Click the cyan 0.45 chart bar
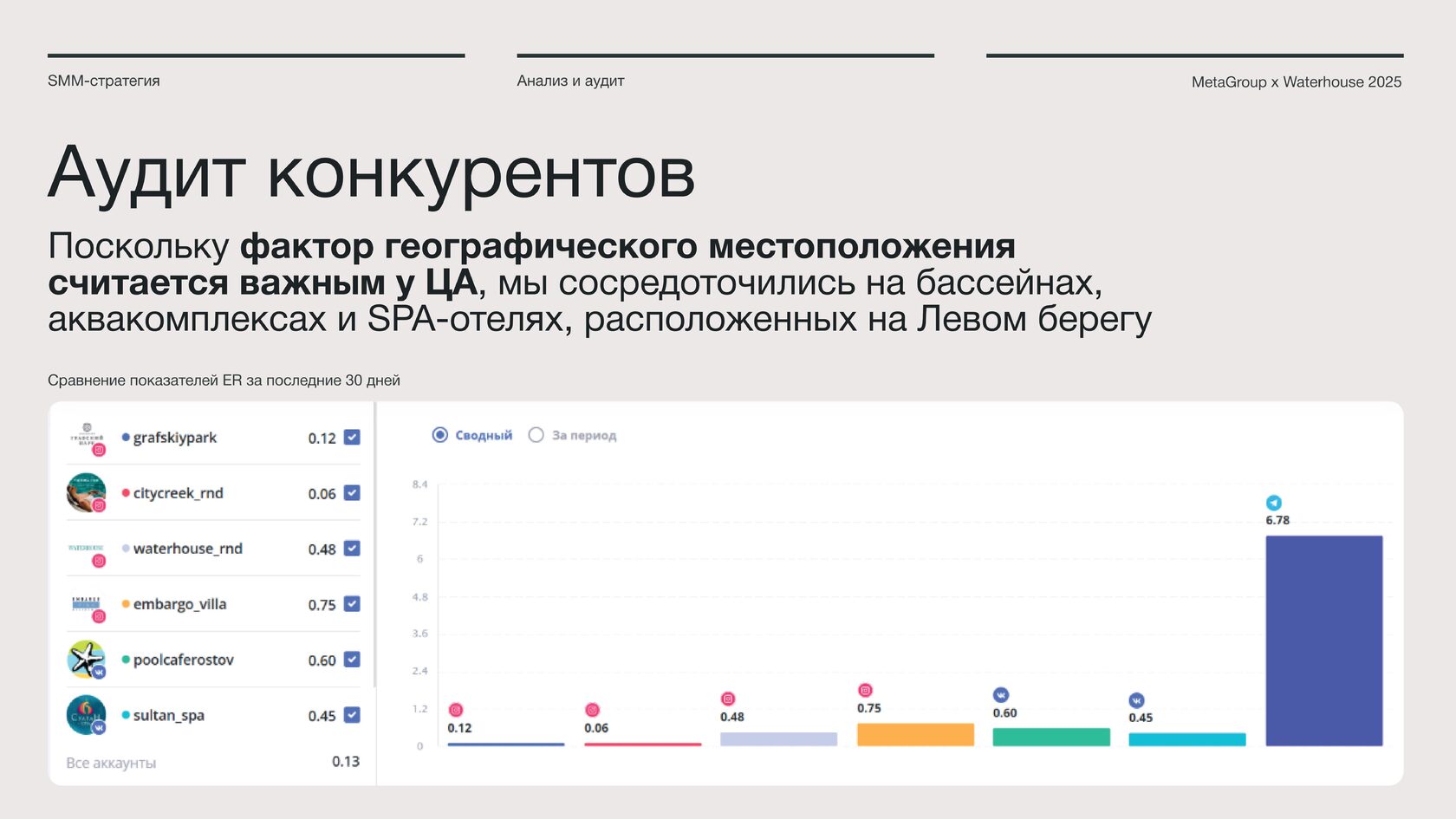Viewport: 1456px width, 819px height. point(1187,739)
